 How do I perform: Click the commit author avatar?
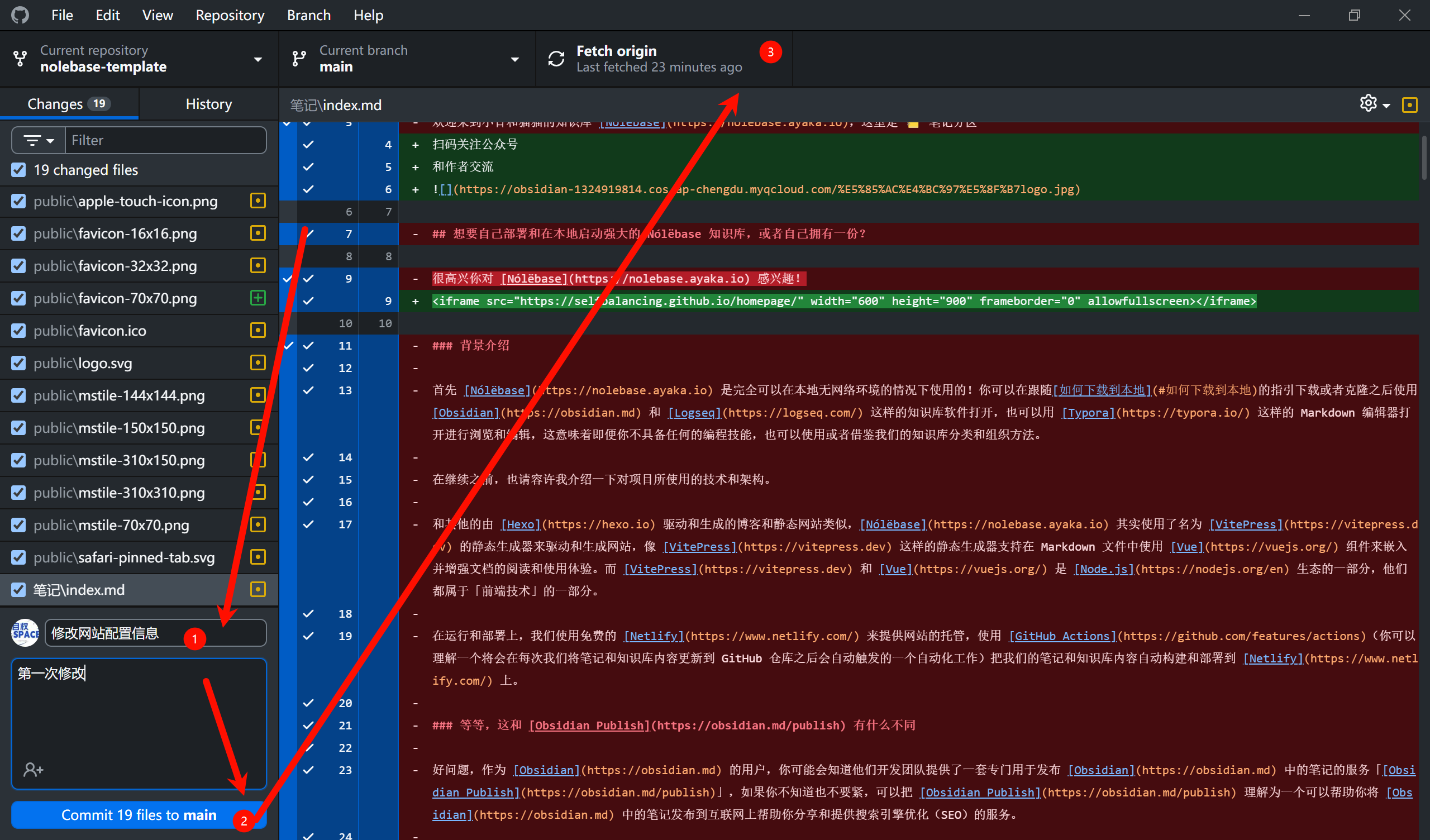(x=26, y=633)
